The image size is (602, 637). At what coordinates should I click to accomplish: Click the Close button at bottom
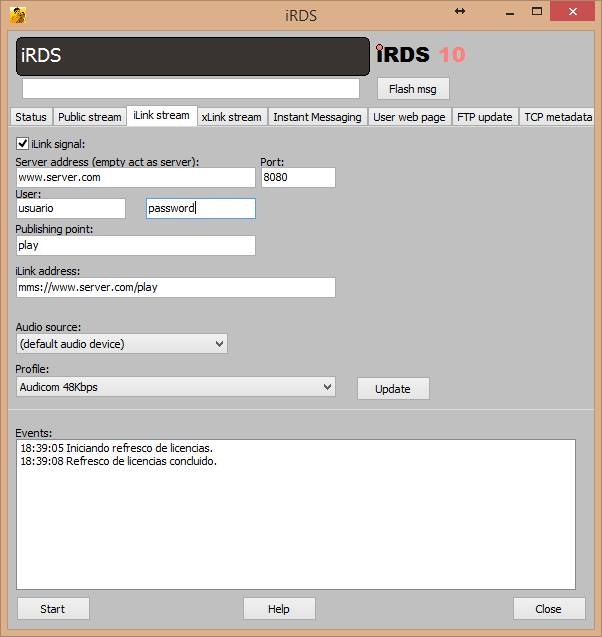coord(549,609)
